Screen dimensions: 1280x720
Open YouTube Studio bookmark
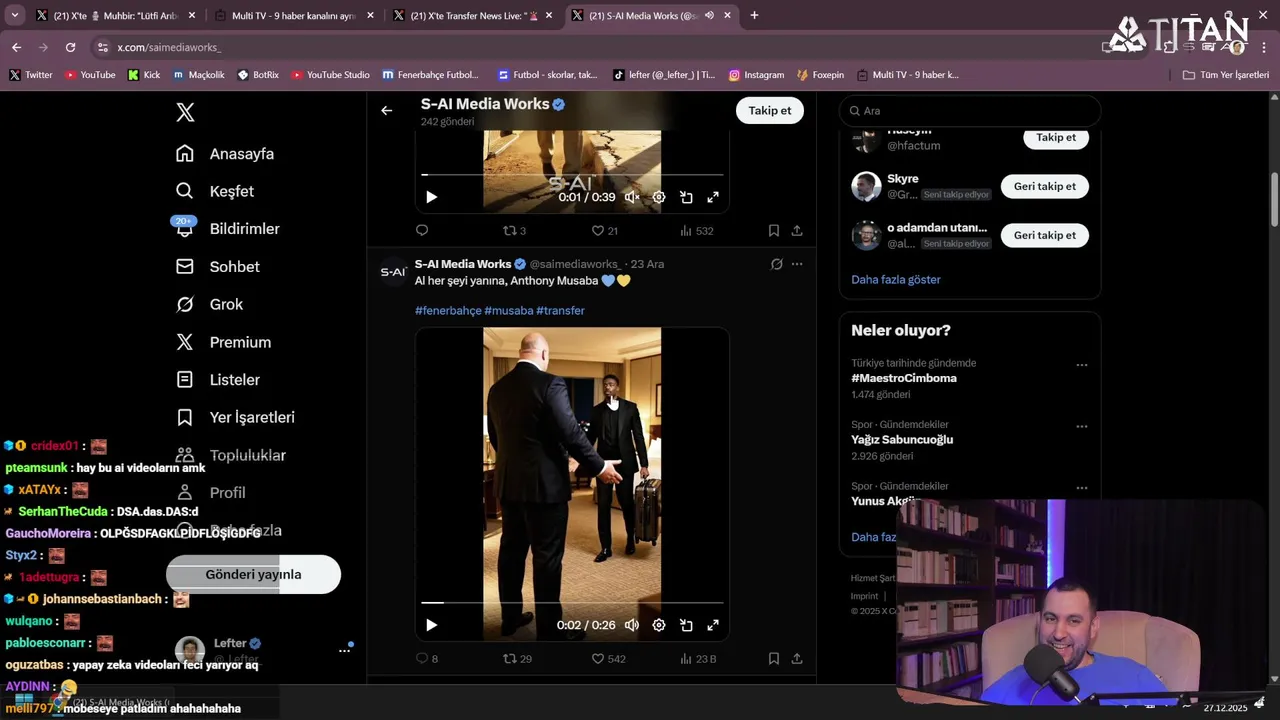click(330, 75)
